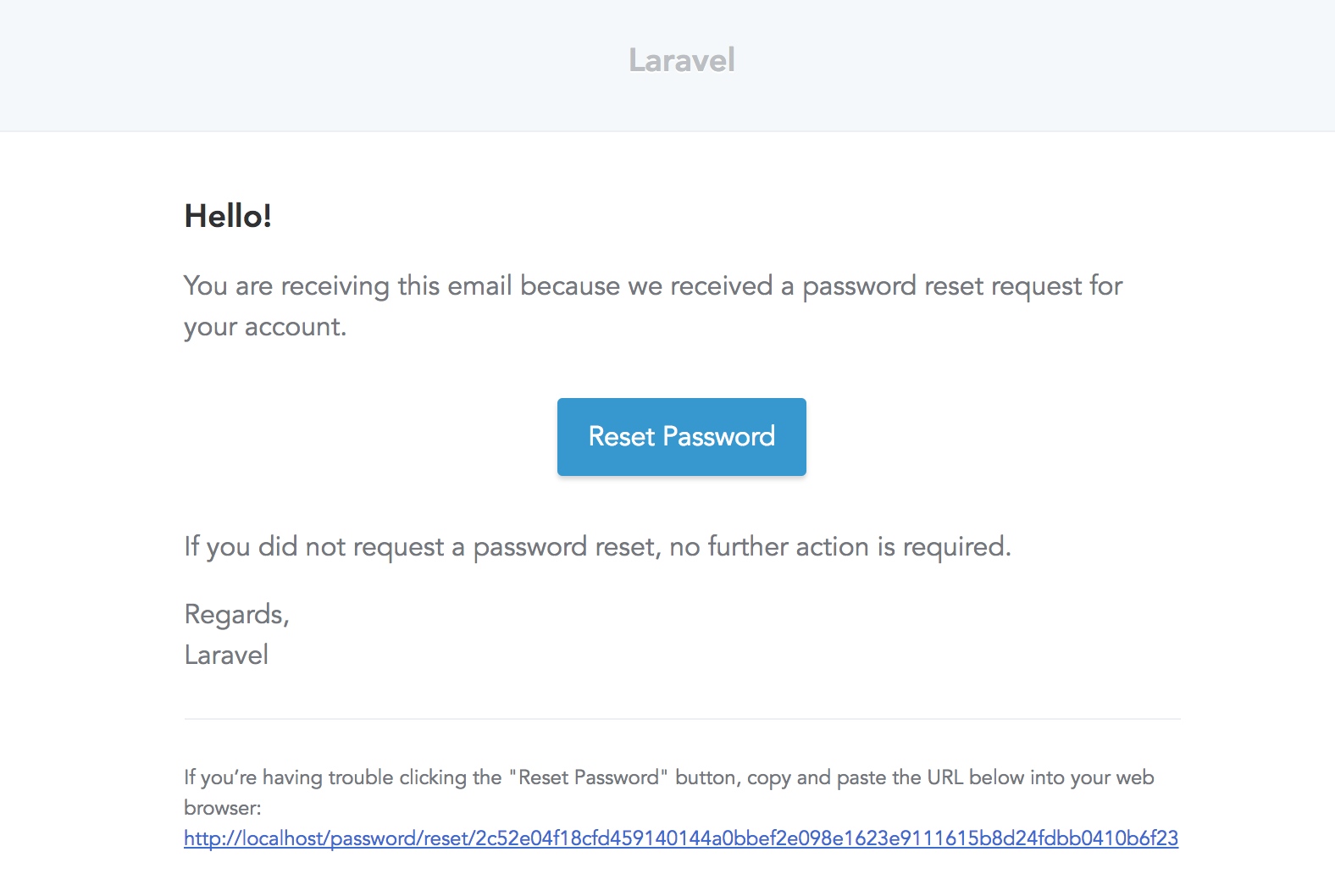The height and width of the screenshot is (896, 1335).
Task: Click 'http://localhost' at start of the link
Action: pyautogui.click(x=254, y=838)
